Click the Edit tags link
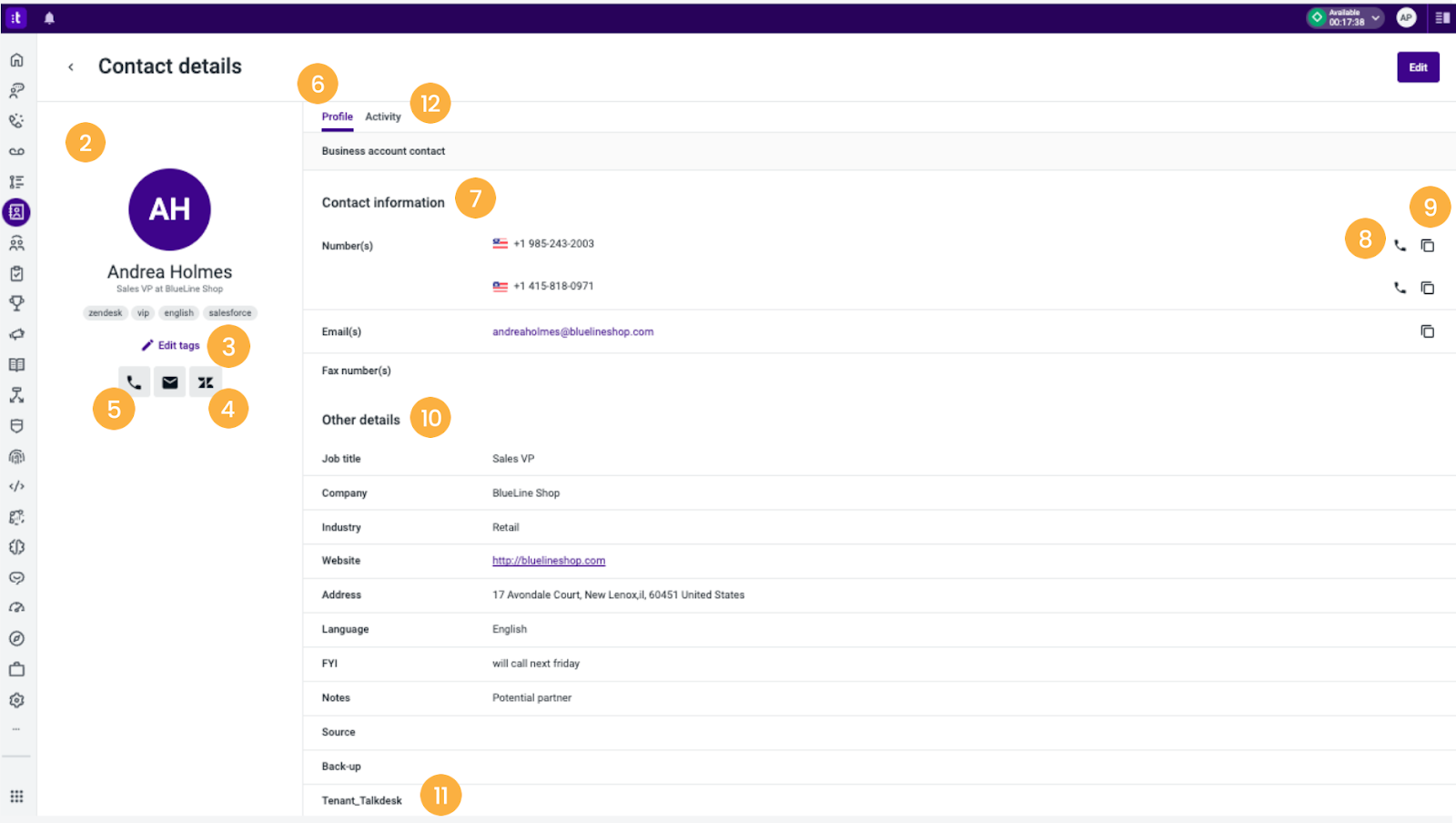Image resolution: width=1456 pixels, height=823 pixels. 170,346
